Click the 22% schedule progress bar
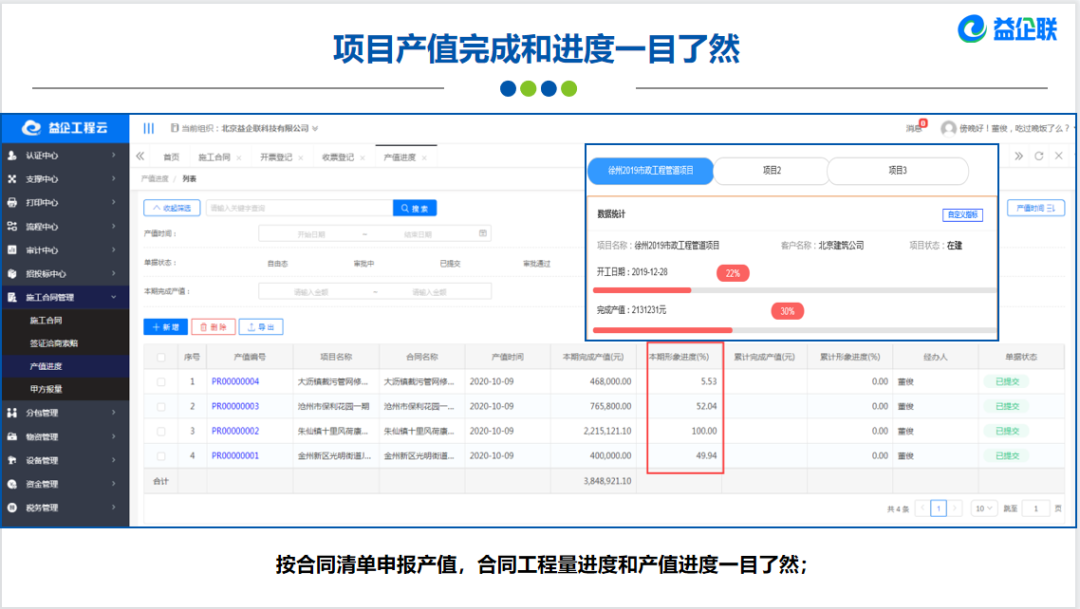Image resolution: width=1080 pixels, height=609 pixels. (794, 291)
